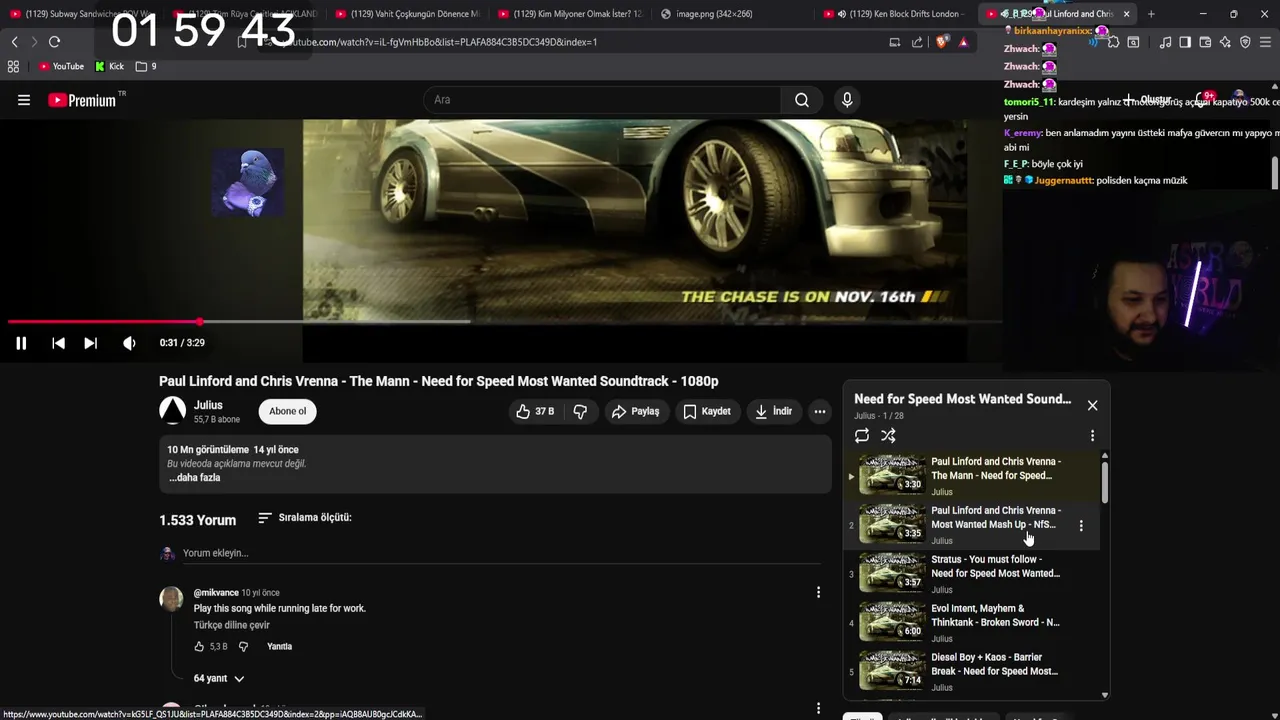Dislike the video
The height and width of the screenshot is (720, 1280).
[x=580, y=411]
